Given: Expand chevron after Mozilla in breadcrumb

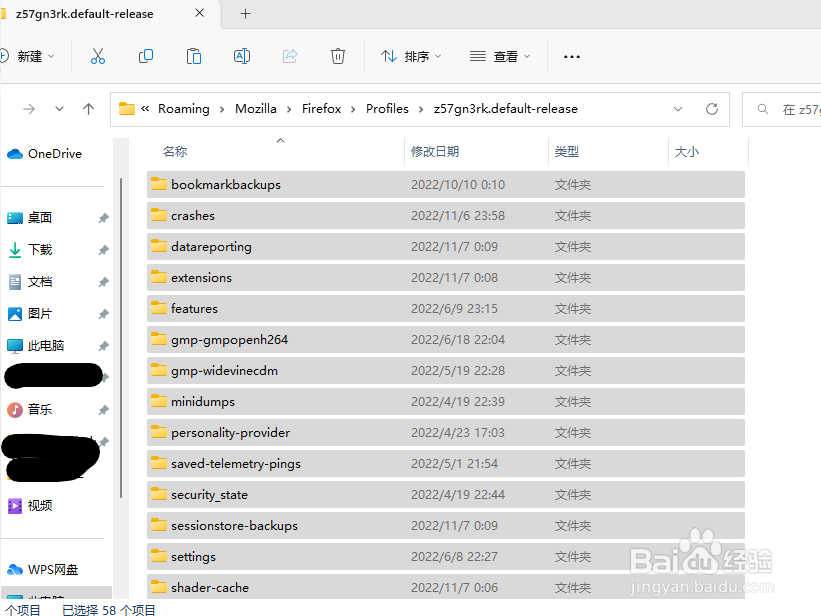Looking at the screenshot, I should coord(289,109).
